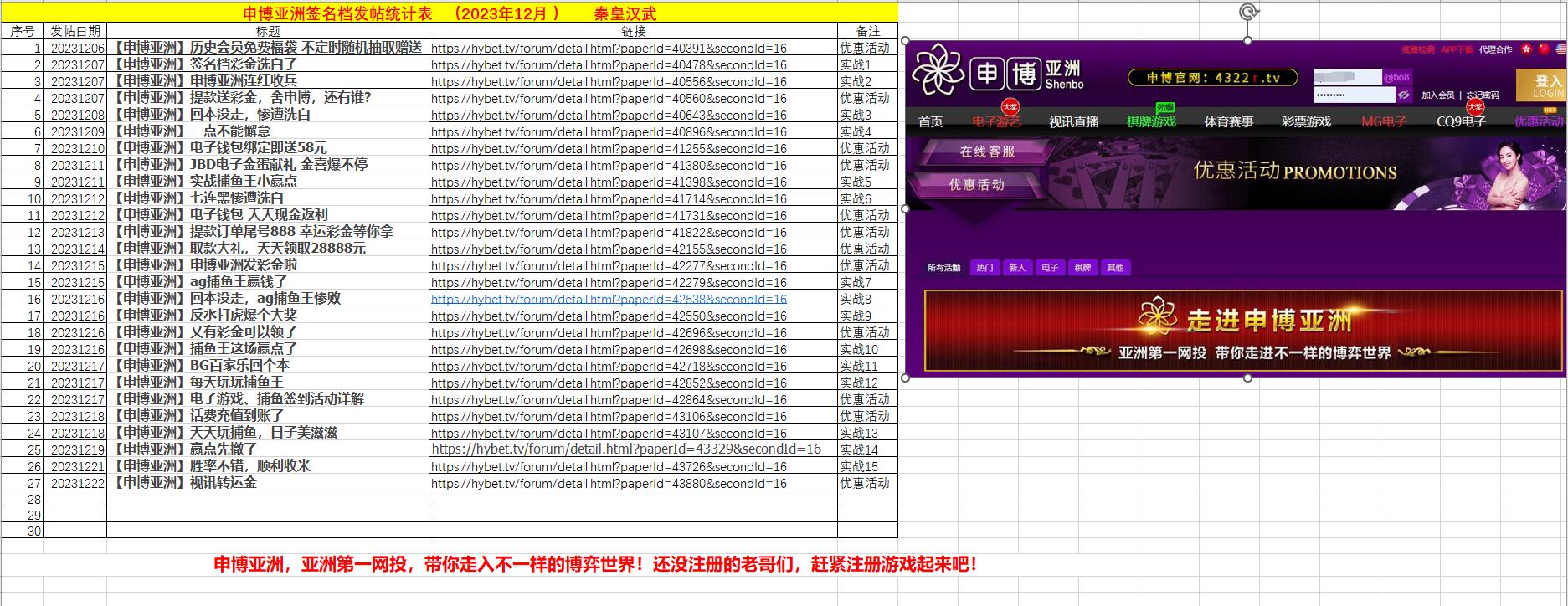Viewport: 1568px width, 606px height.
Task: Open the MG电子 nav item
Action: tap(1383, 122)
